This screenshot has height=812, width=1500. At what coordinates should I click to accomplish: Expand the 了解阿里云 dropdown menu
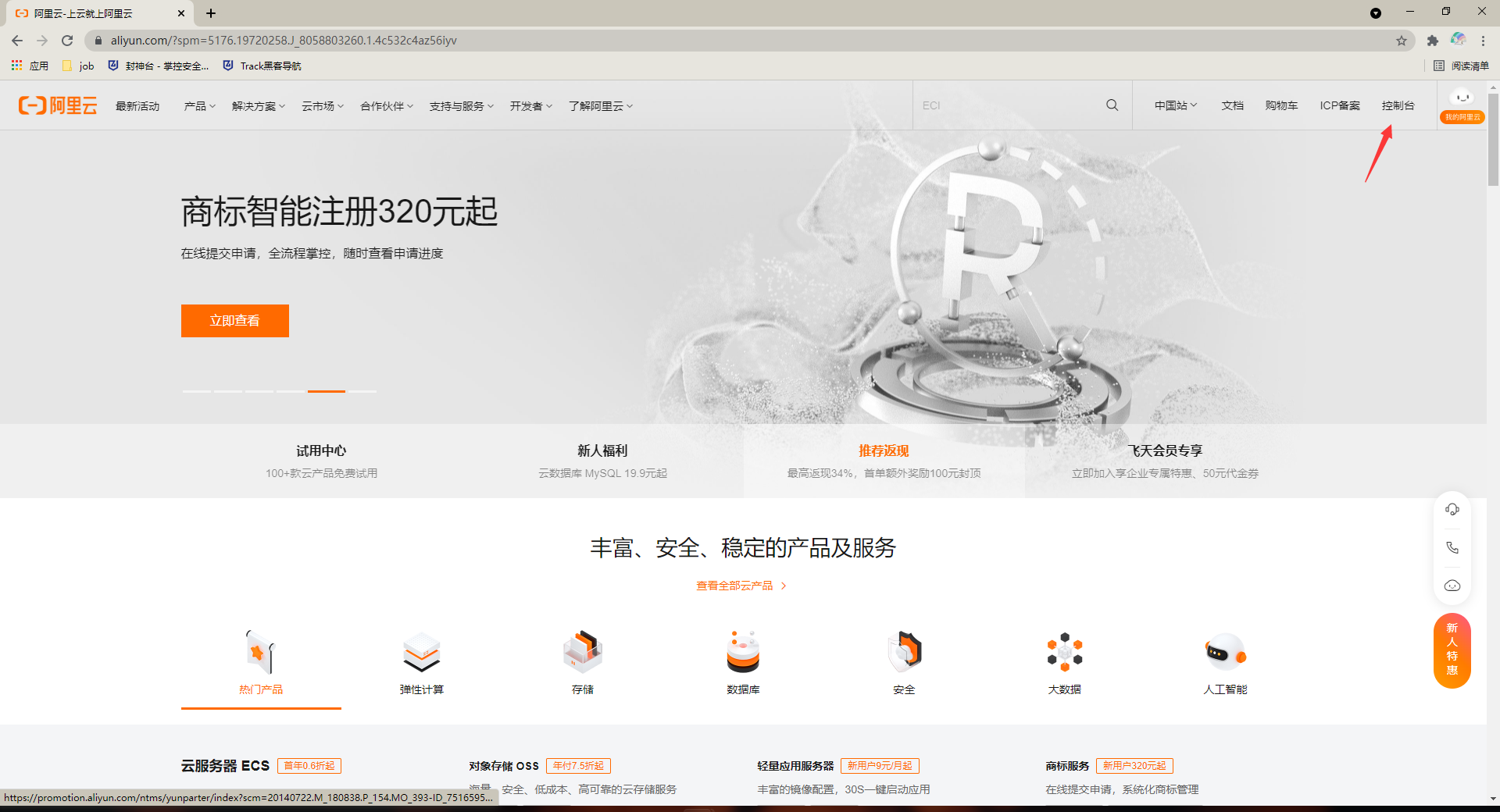[601, 106]
